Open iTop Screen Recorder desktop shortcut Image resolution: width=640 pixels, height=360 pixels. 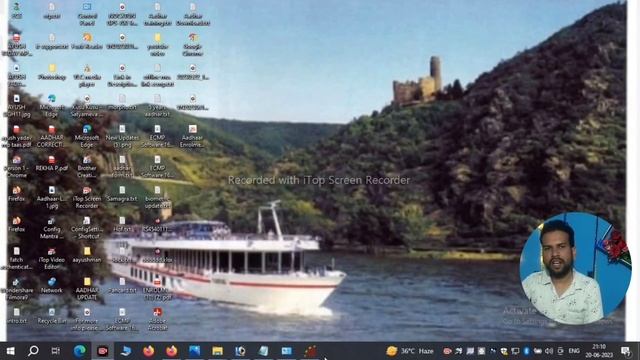(x=87, y=198)
